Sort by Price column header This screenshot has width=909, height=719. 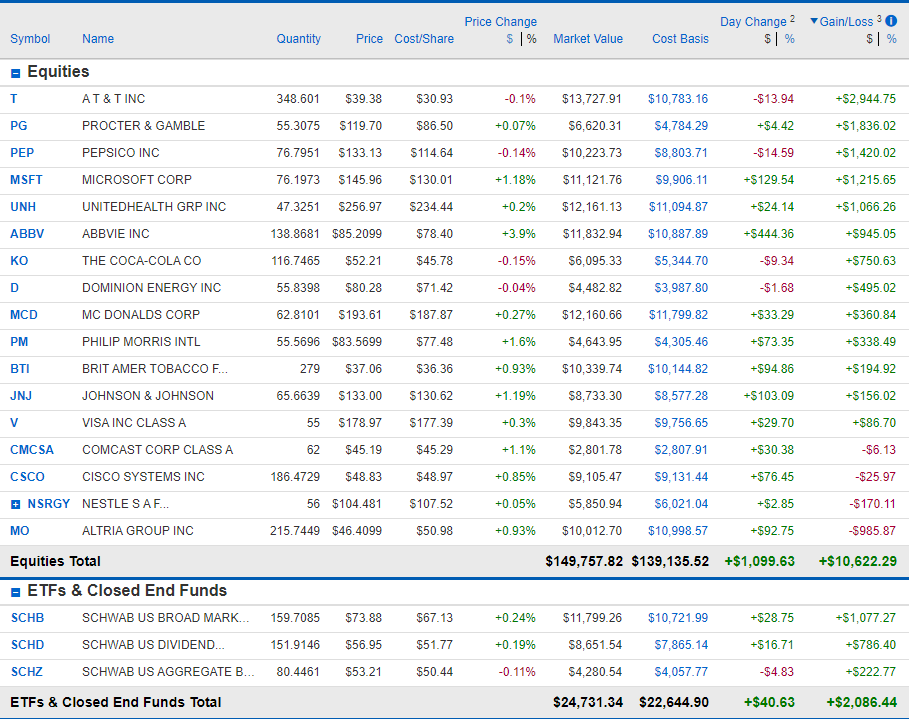[x=369, y=39]
